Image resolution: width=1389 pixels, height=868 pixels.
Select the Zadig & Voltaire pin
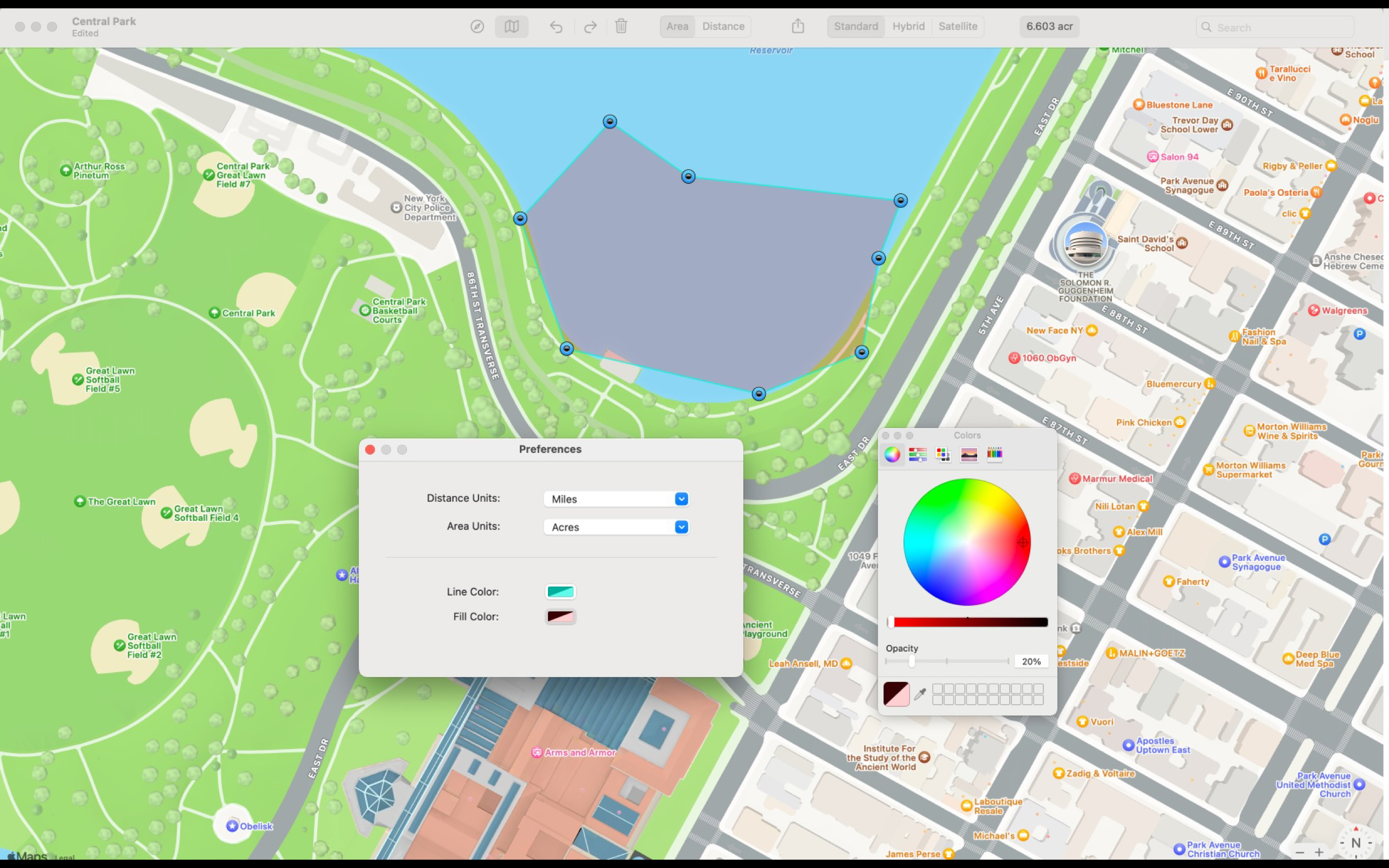click(x=1059, y=773)
